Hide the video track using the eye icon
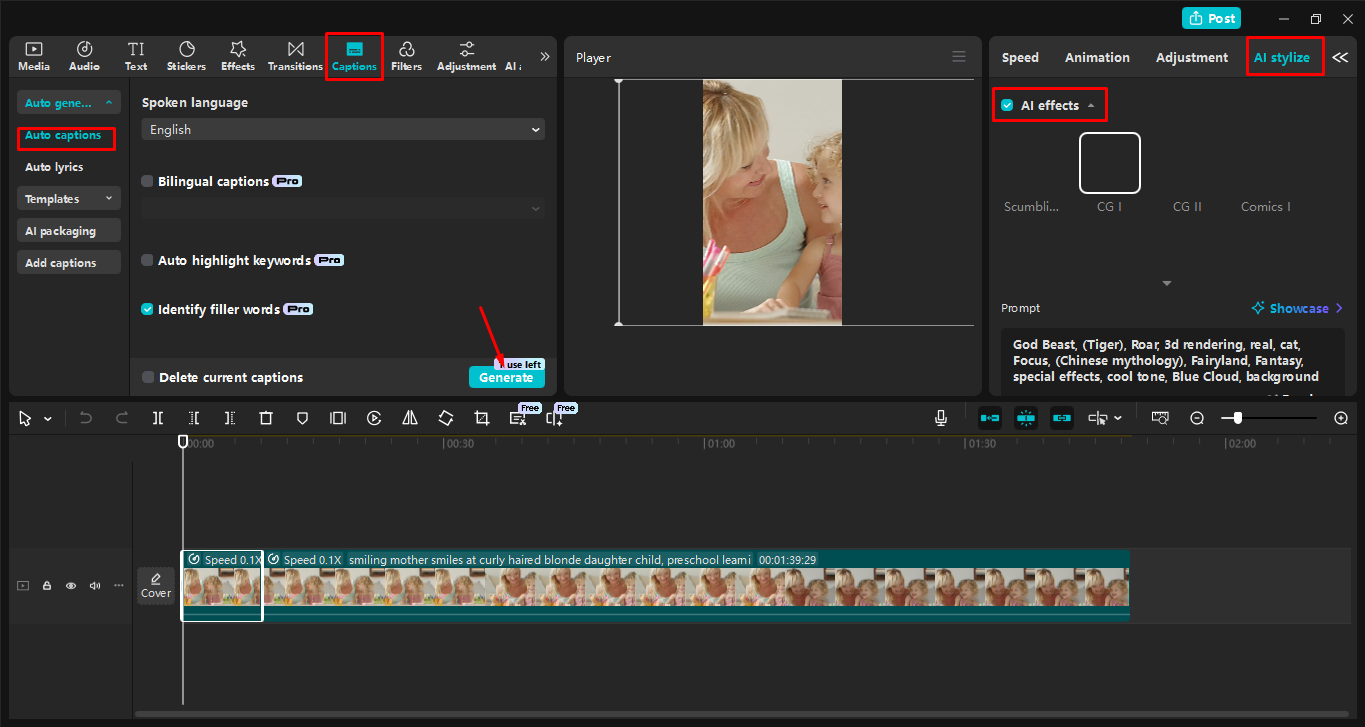 pyautogui.click(x=71, y=586)
